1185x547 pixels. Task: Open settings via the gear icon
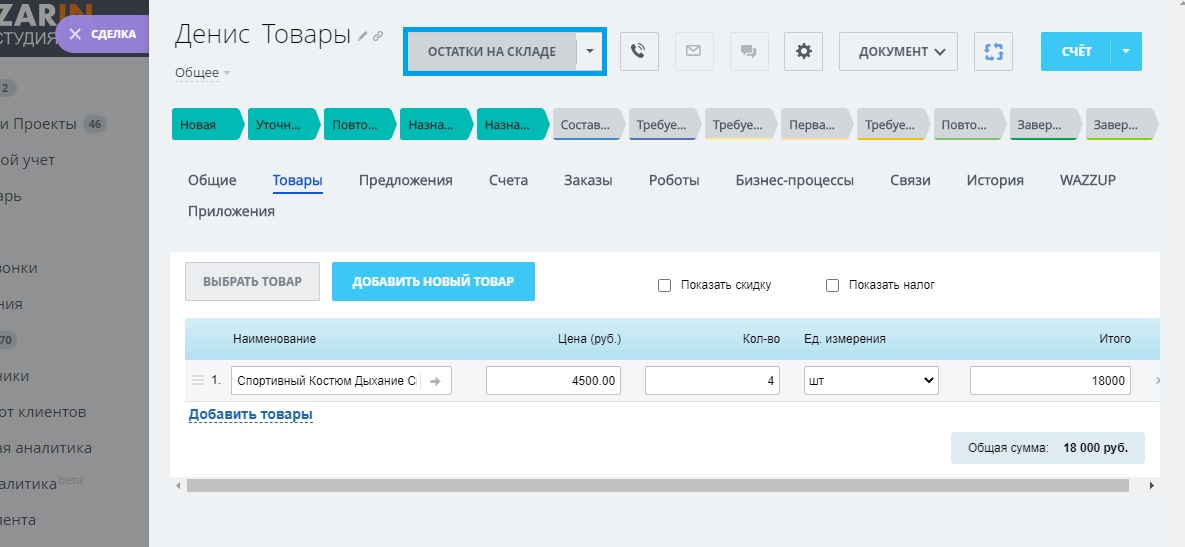pyautogui.click(x=803, y=51)
